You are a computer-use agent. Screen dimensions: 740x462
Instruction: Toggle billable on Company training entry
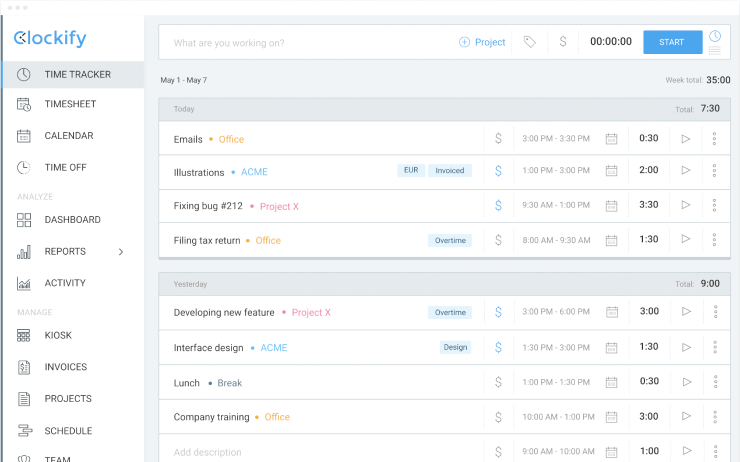[x=498, y=417]
